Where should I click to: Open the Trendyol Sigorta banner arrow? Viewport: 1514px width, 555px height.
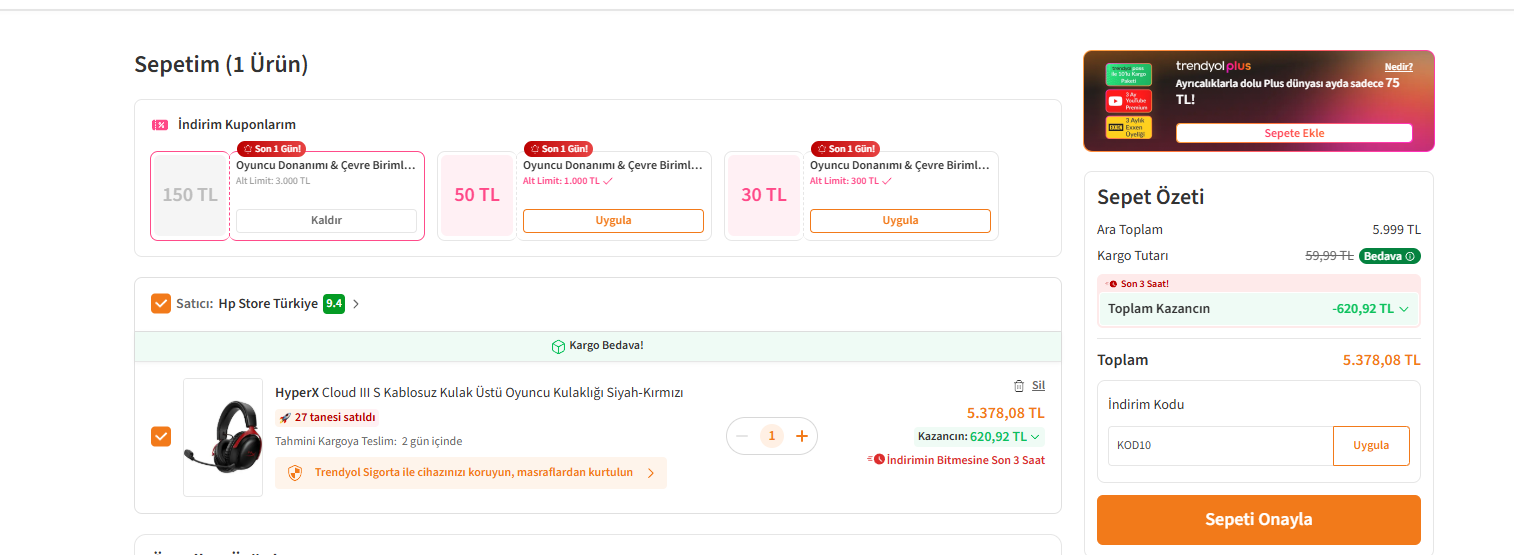pos(651,473)
